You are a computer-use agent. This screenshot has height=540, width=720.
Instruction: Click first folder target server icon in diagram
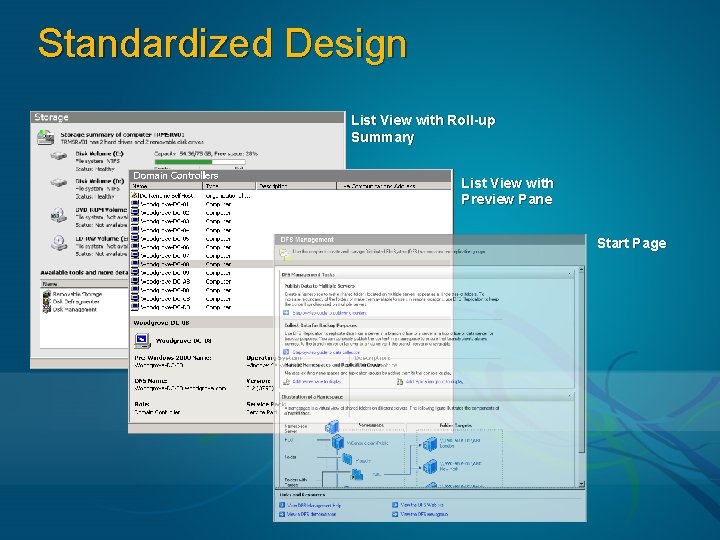click(x=430, y=444)
